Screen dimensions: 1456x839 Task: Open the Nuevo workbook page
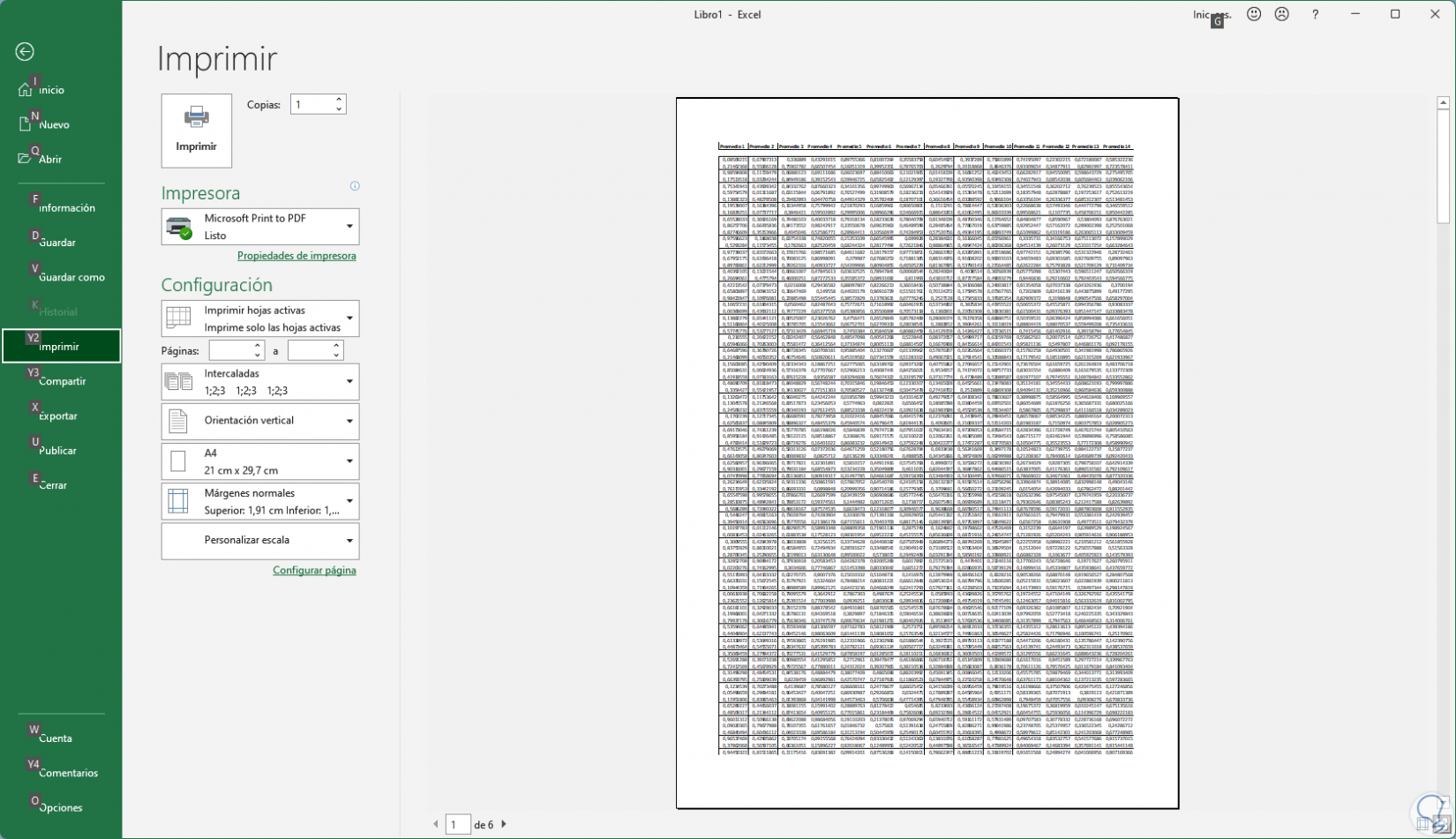[x=61, y=124]
